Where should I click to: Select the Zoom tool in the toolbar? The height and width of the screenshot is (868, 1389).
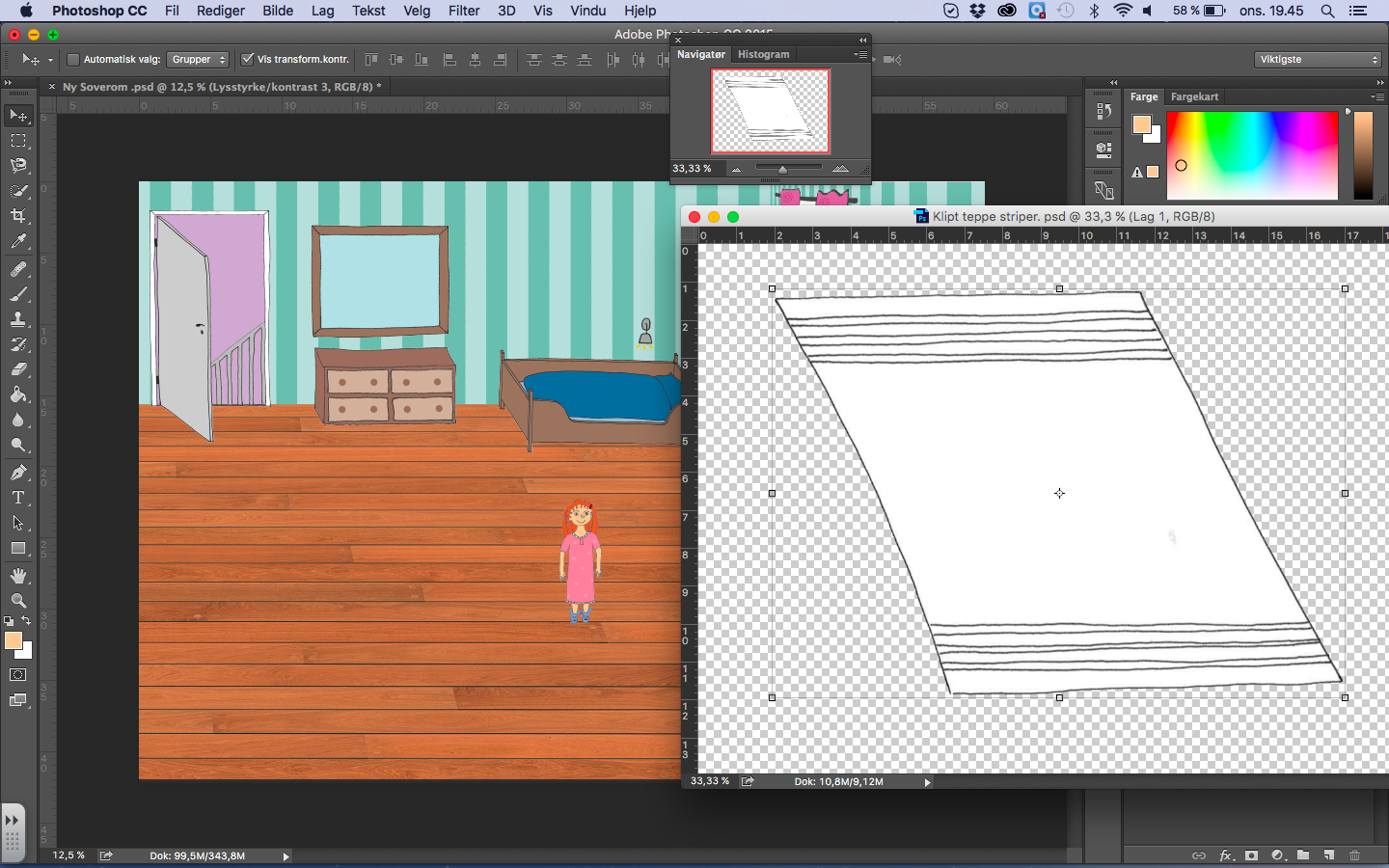(x=18, y=601)
